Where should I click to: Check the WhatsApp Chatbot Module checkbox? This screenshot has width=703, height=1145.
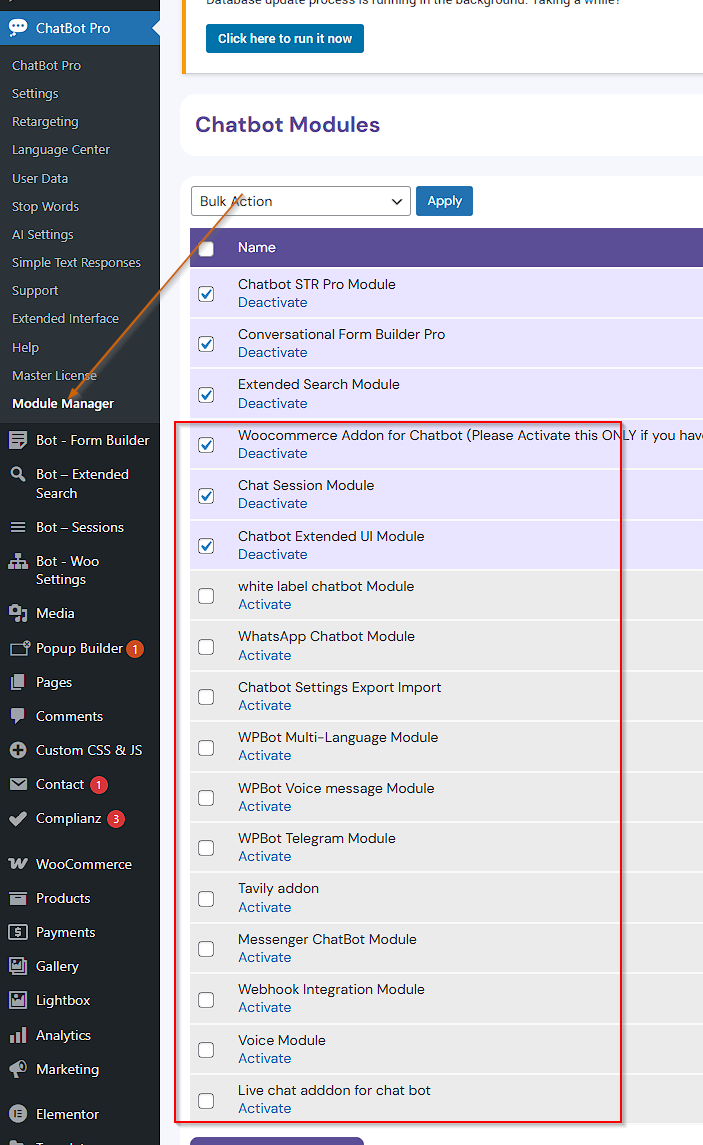tap(206, 647)
